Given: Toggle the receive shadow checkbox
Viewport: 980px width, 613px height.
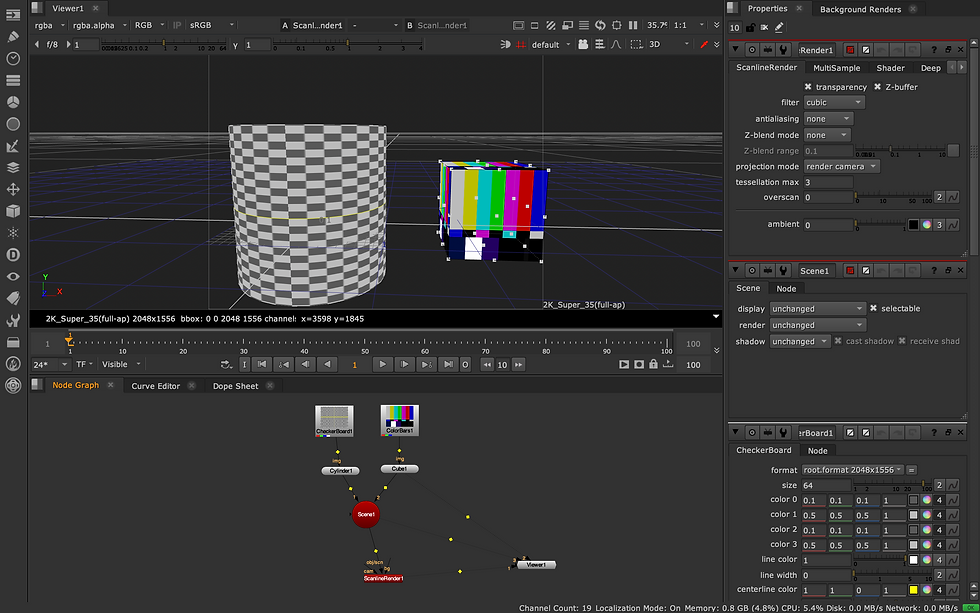Looking at the screenshot, I should (x=902, y=341).
